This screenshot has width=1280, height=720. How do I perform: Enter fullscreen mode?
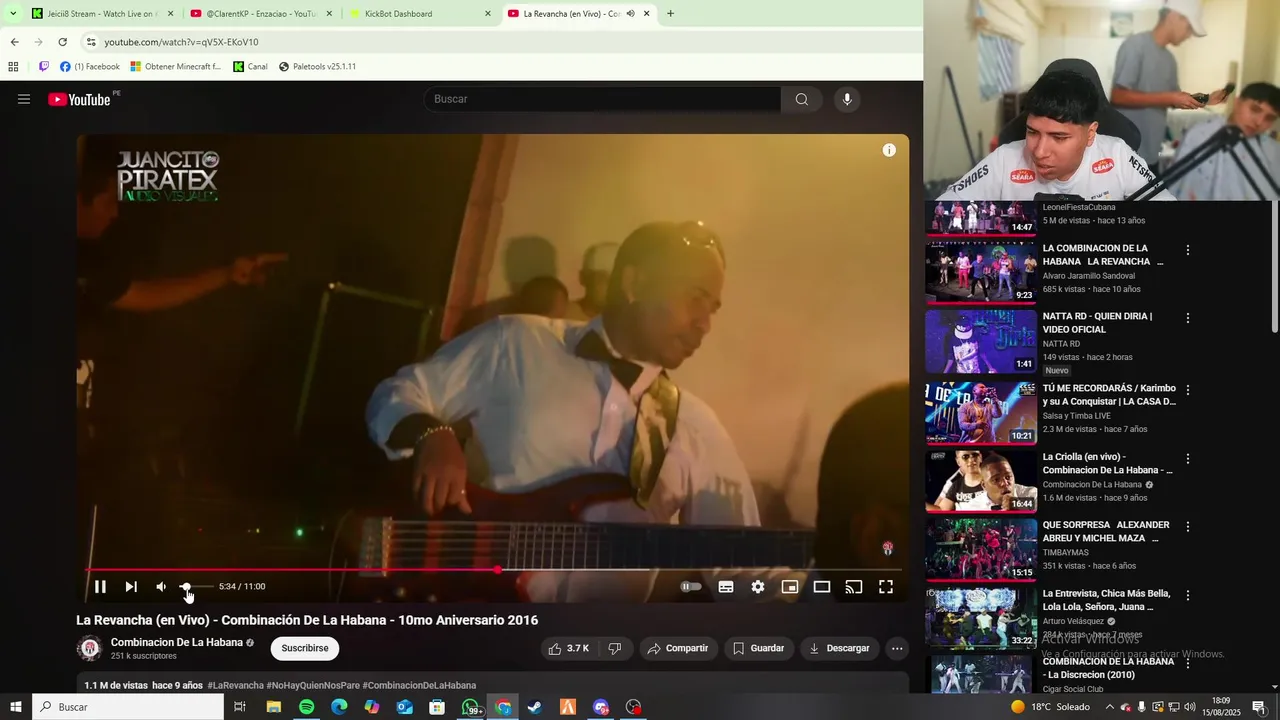pos(886,587)
